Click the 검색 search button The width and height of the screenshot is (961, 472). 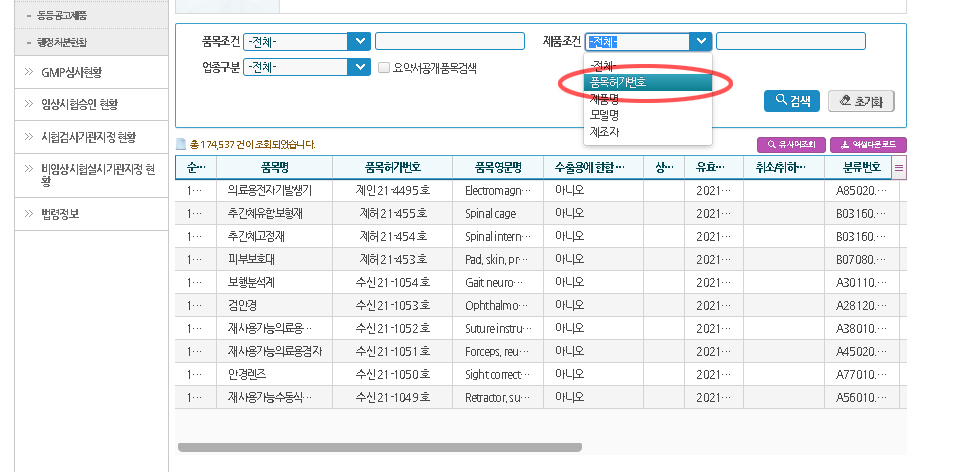coord(791,101)
